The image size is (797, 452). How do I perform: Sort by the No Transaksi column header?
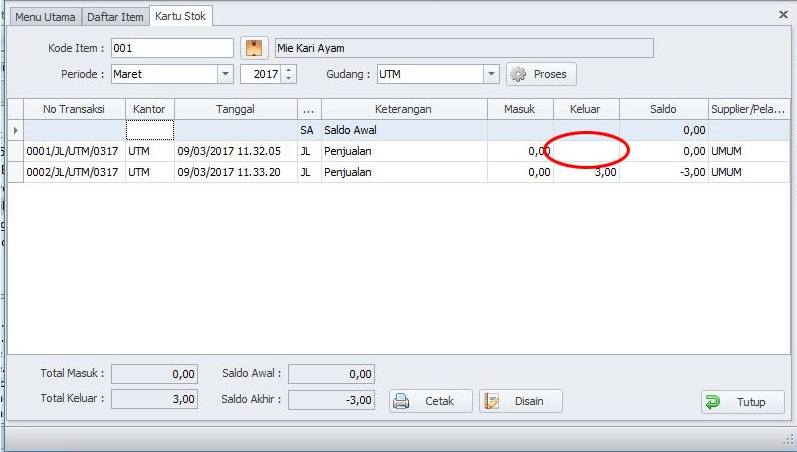(x=74, y=109)
